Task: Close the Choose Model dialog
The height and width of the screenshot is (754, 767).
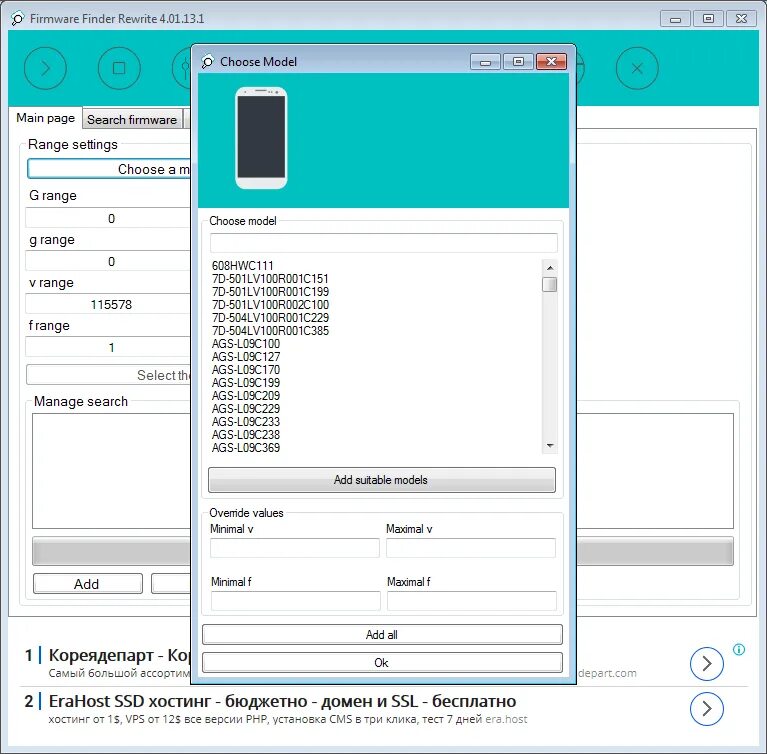Action: click(x=551, y=62)
